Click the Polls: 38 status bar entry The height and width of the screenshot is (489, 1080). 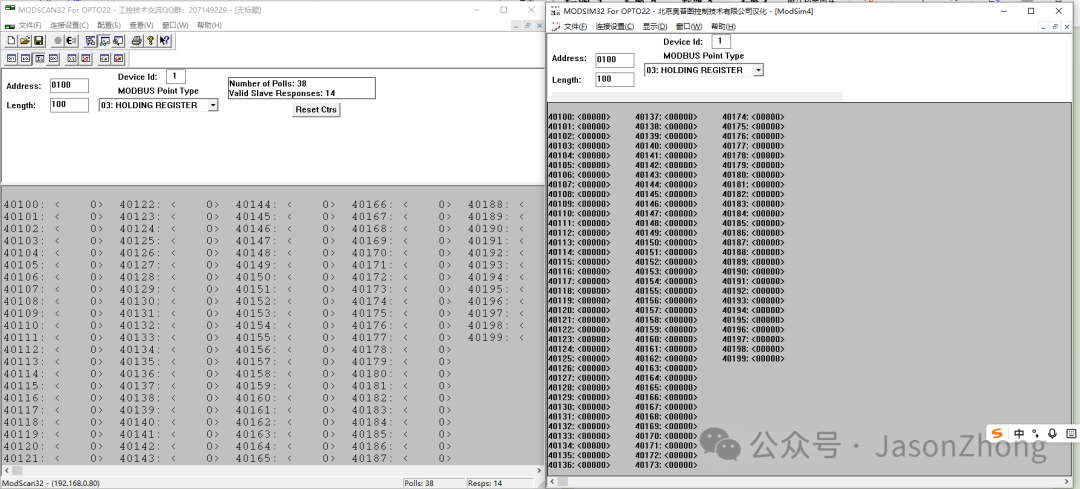pyautogui.click(x=434, y=483)
